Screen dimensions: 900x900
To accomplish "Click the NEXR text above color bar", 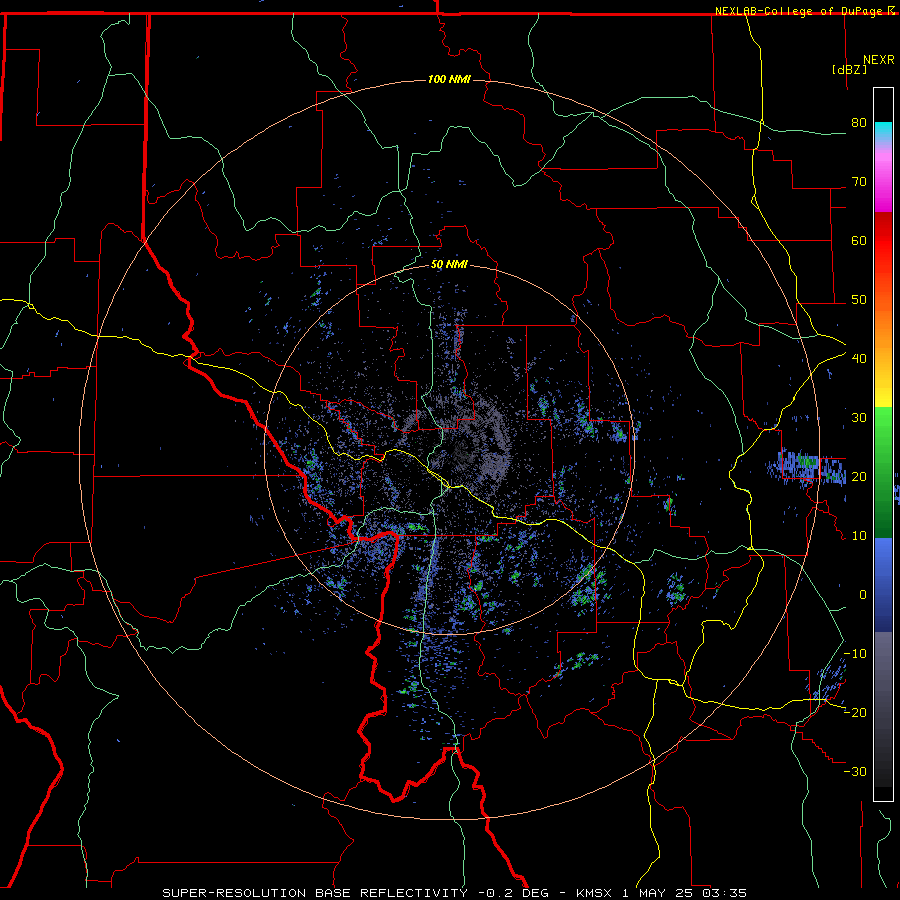I will pyautogui.click(x=879, y=60).
